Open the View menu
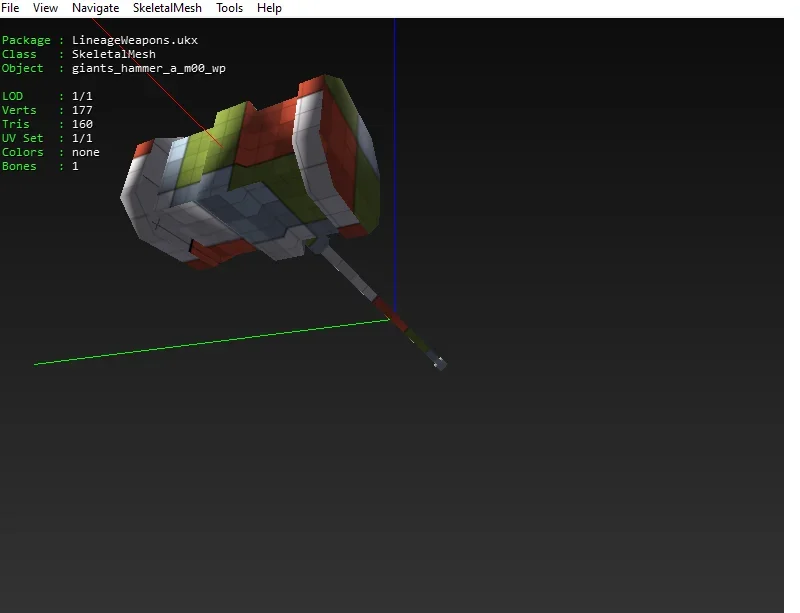800x613 pixels. 45,8
